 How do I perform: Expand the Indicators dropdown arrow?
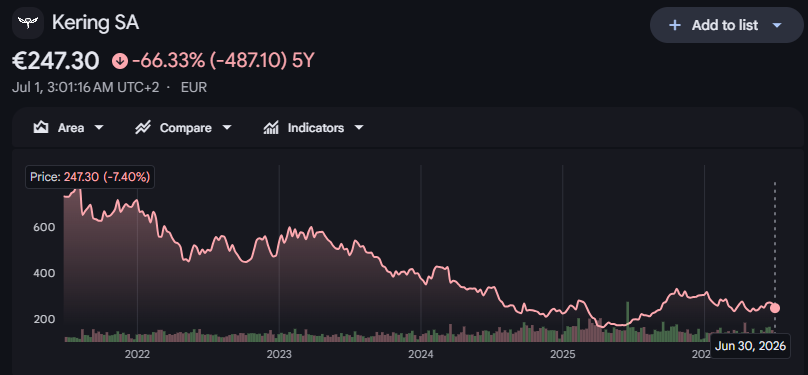click(359, 128)
